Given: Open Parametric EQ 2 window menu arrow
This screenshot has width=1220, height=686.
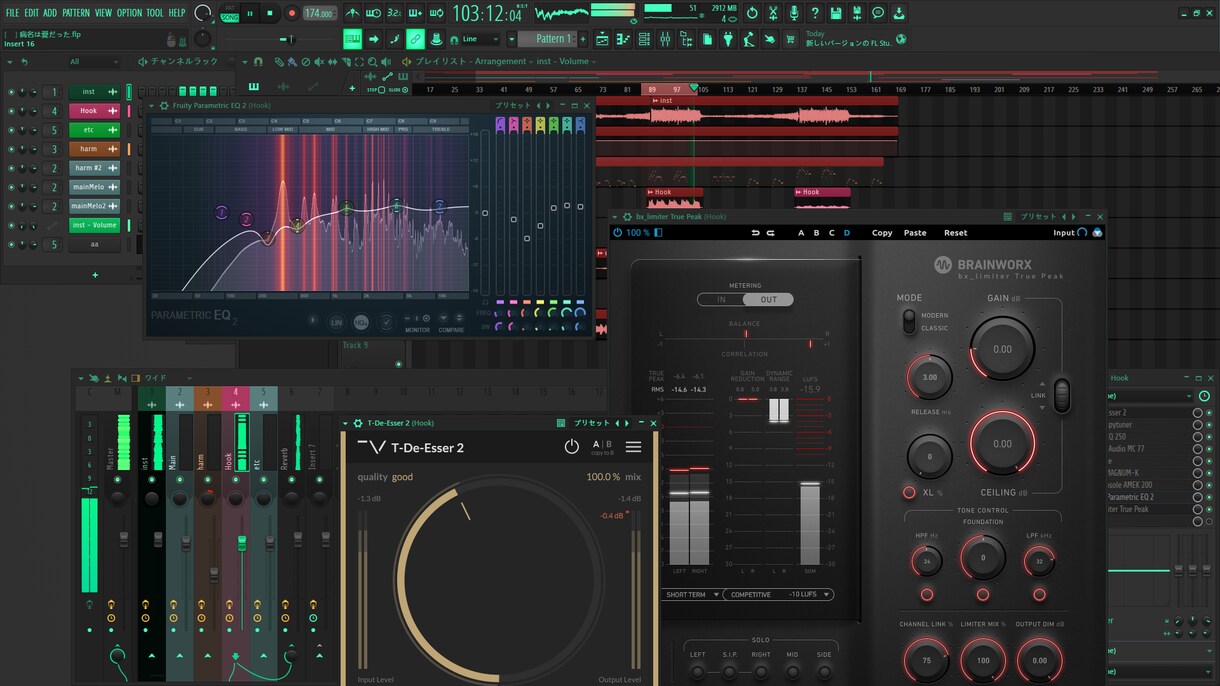Looking at the screenshot, I should (x=153, y=105).
